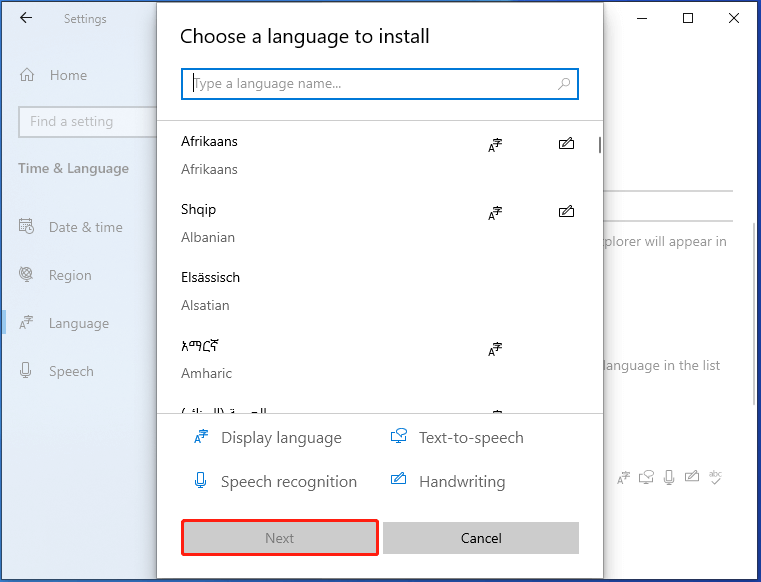Close the Settings window
Viewport: 761px width, 582px height.
click(x=734, y=18)
